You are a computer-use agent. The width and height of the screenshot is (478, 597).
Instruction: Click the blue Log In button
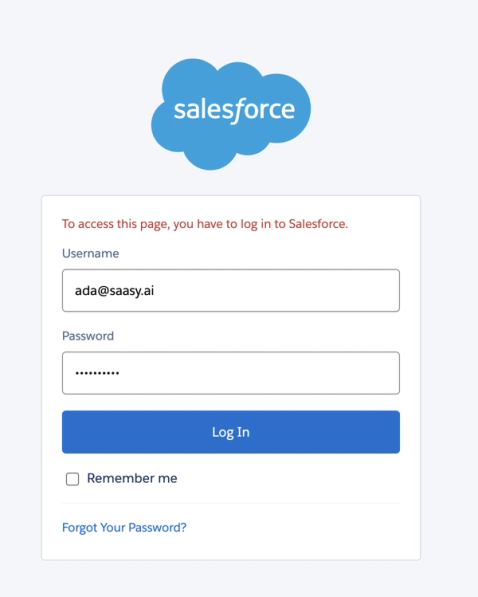(231, 432)
